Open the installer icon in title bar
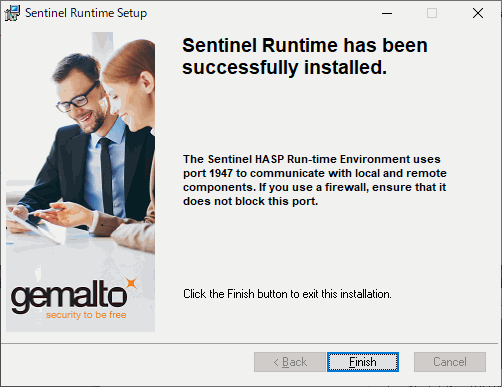 pos(12,13)
